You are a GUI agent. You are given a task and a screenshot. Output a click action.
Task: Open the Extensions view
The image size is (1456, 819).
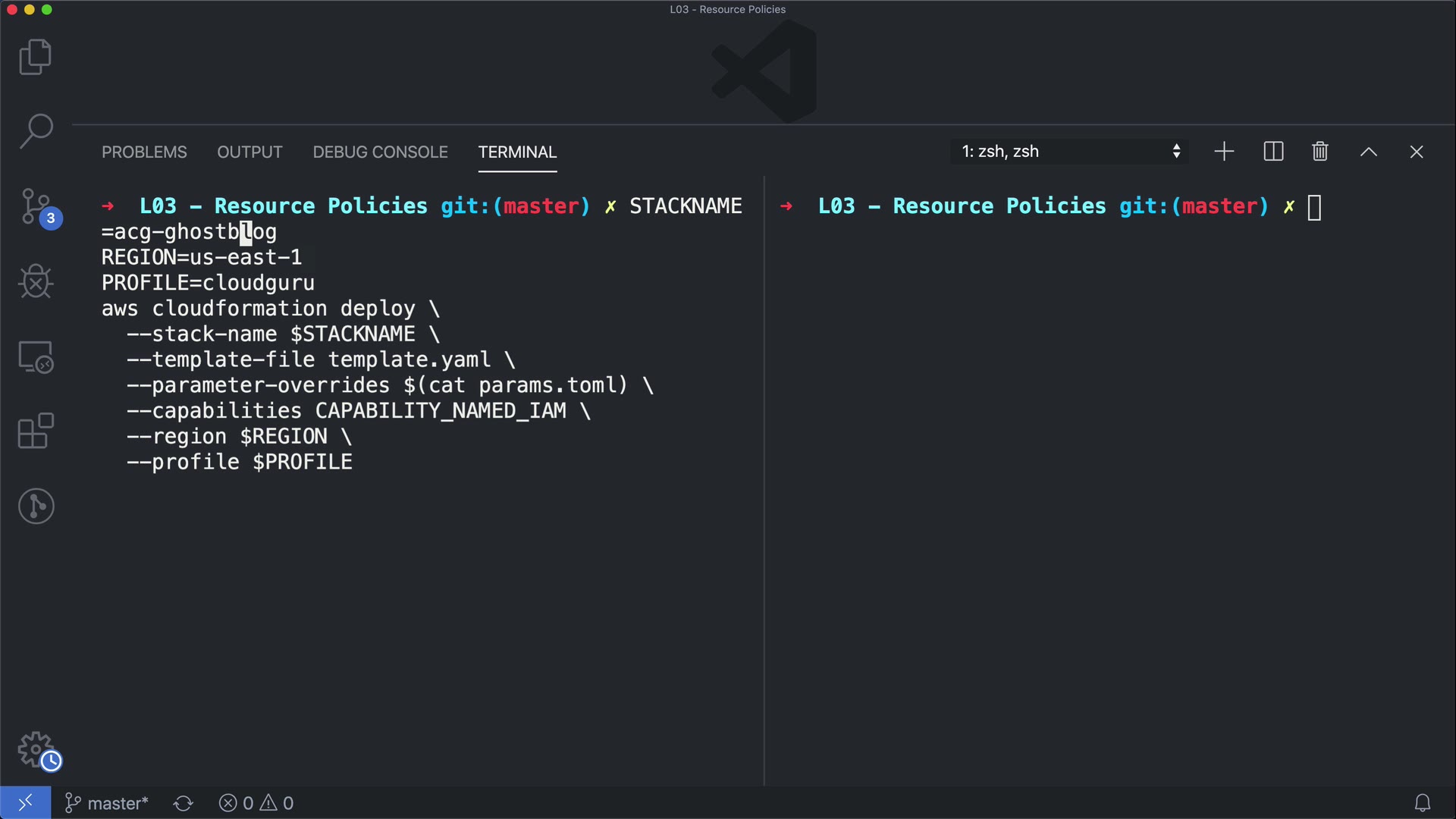(35, 431)
